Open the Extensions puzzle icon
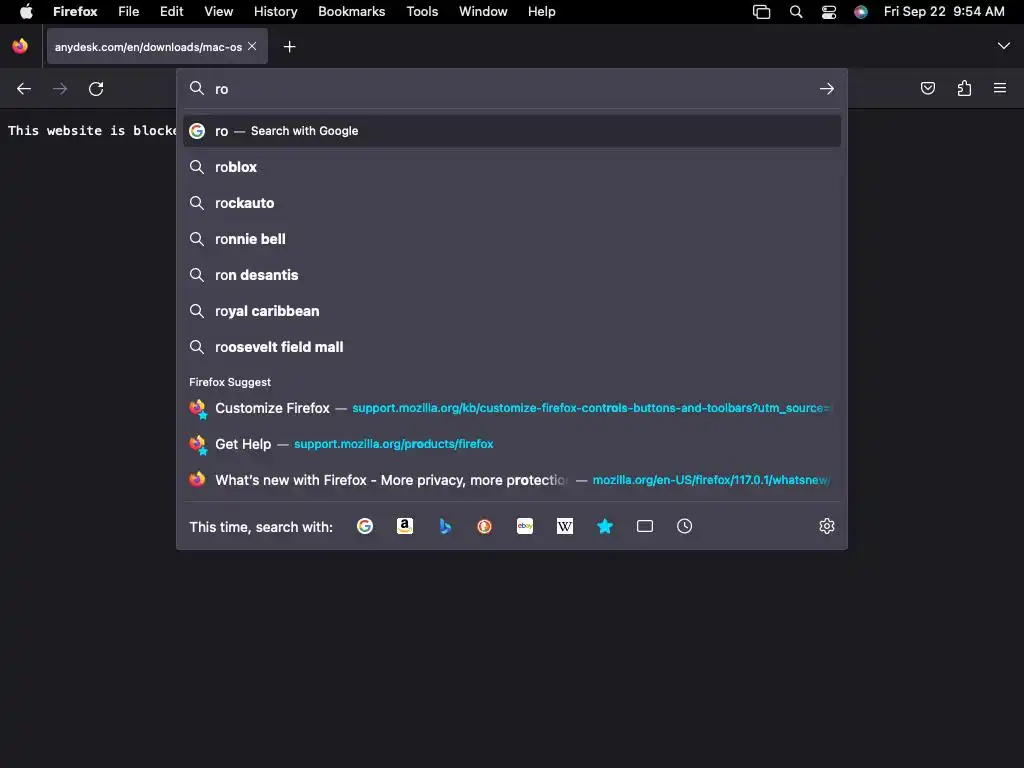1024x768 pixels. coord(964,88)
